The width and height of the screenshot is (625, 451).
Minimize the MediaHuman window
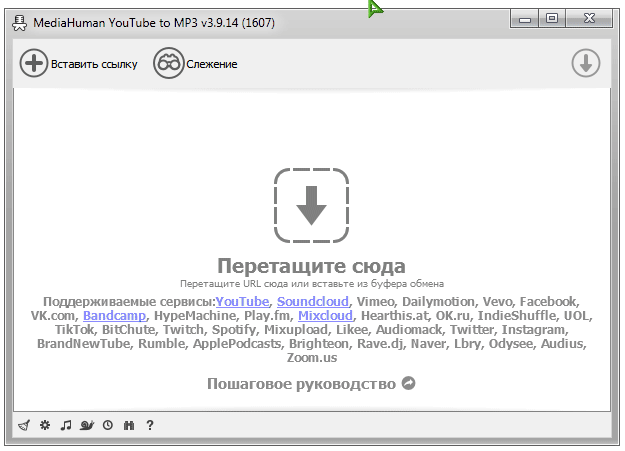525,18
